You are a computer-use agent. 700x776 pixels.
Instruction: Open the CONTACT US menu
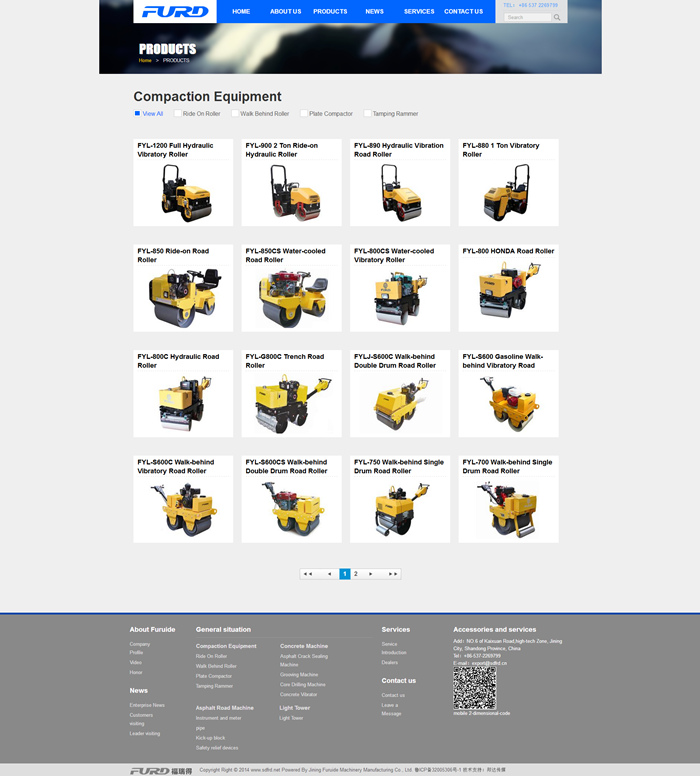463,11
